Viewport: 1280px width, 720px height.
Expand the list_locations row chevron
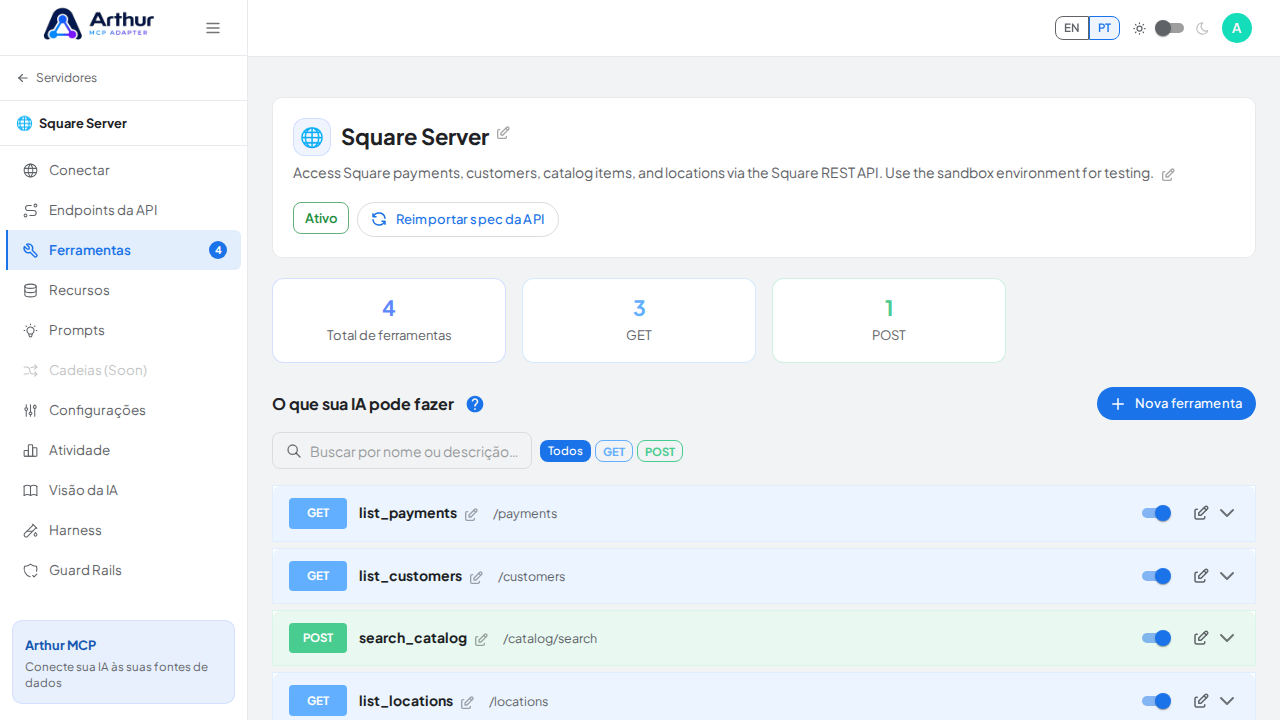[x=1227, y=701]
